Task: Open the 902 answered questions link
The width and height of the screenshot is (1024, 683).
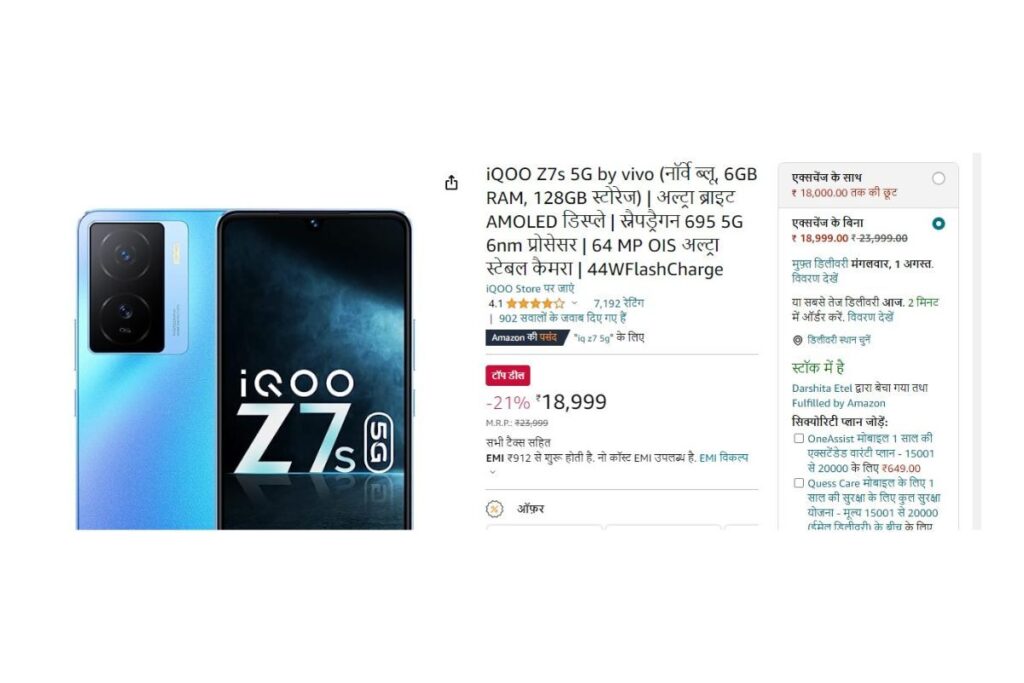Action: [x=562, y=319]
